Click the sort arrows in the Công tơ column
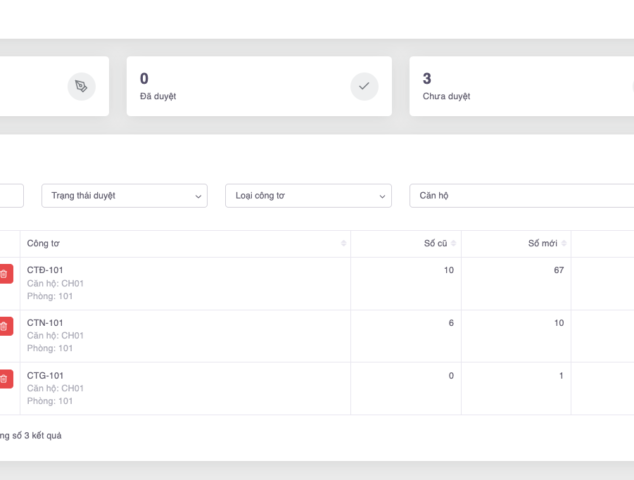Image resolution: width=634 pixels, height=480 pixels. [x=343, y=244]
